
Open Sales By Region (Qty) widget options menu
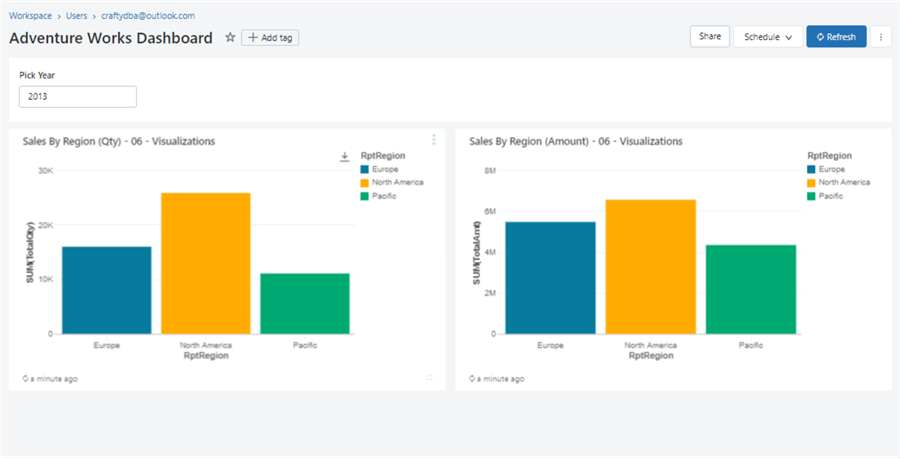pos(433,139)
